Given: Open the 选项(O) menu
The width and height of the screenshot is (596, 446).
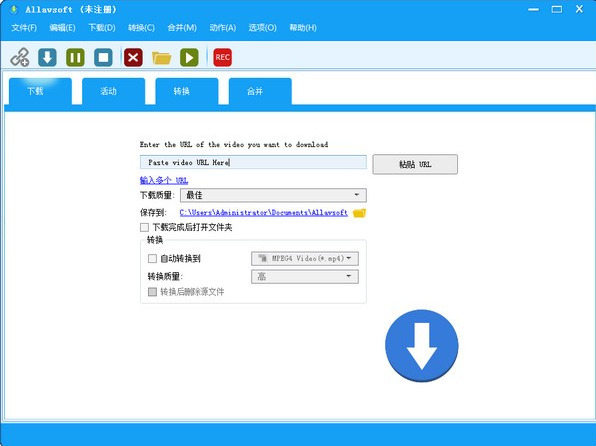Looking at the screenshot, I should (262, 28).
